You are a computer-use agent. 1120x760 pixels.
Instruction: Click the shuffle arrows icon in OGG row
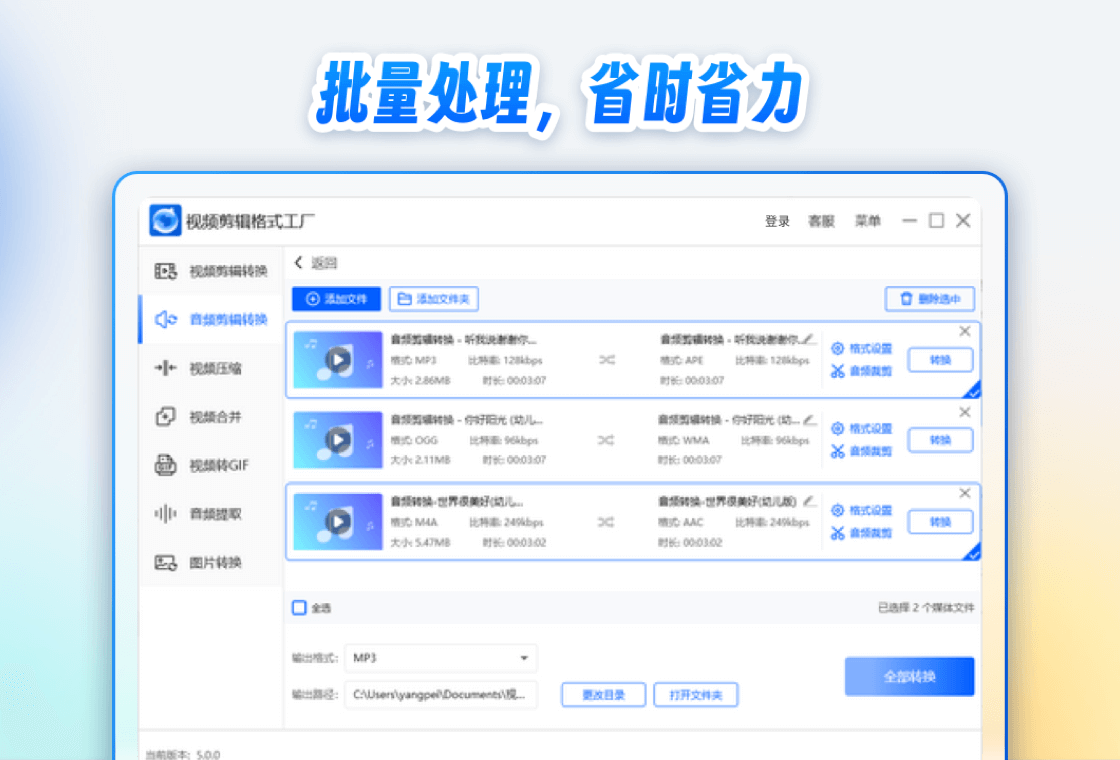click(606, 440)
